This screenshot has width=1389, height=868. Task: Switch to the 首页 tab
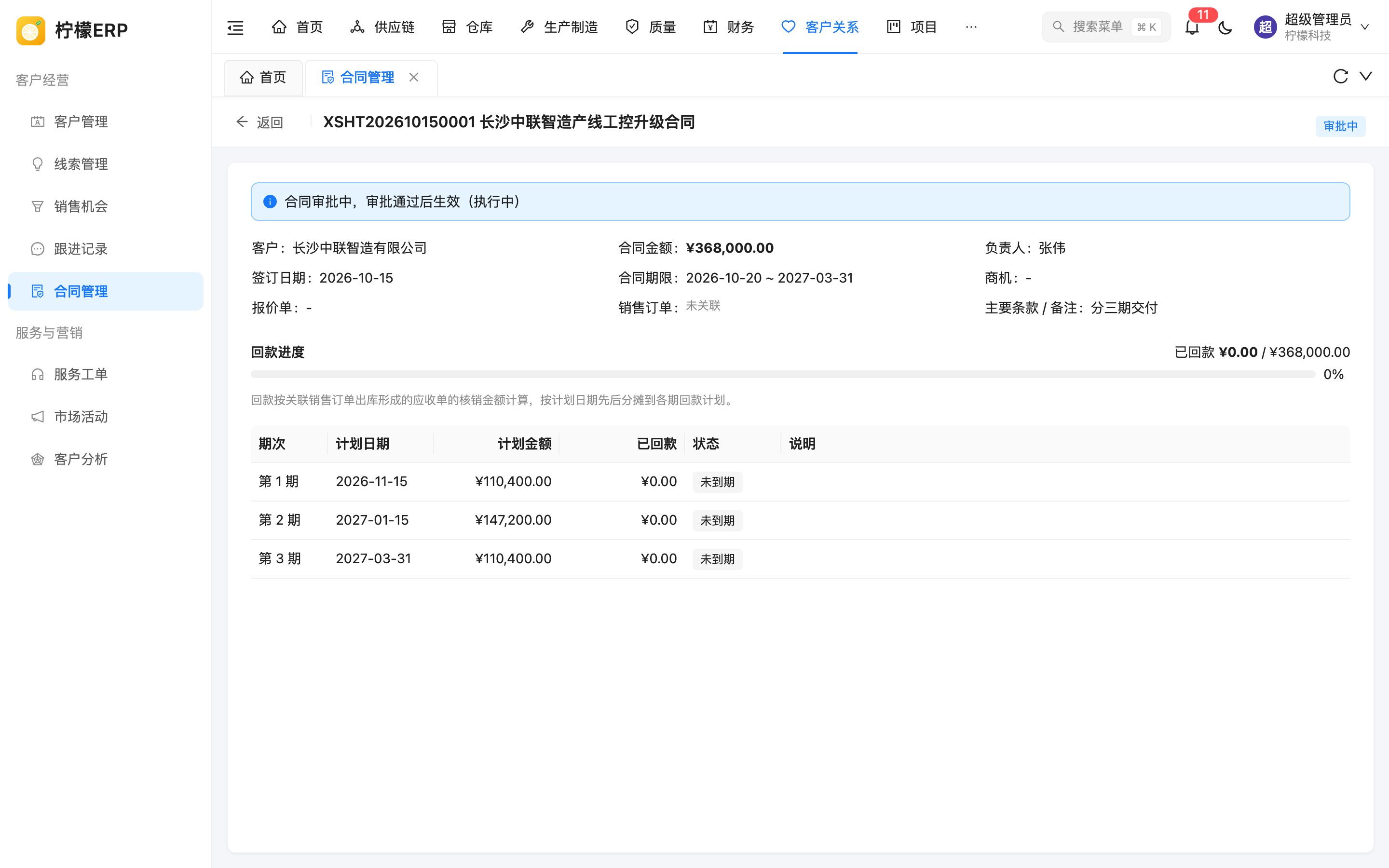click(263, 78)
